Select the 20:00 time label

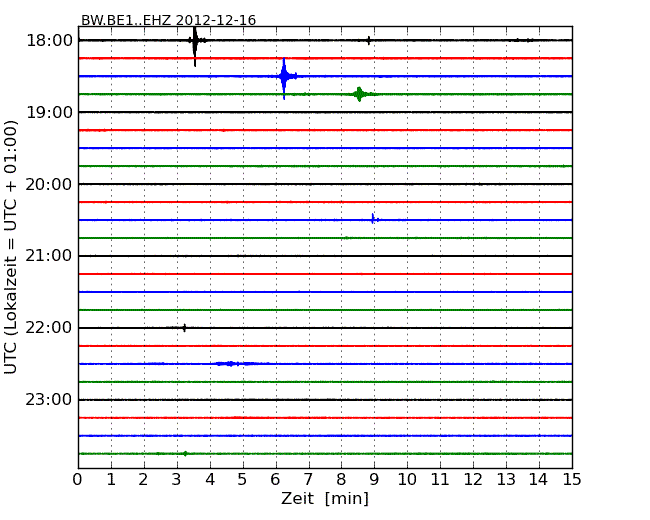(x=49, y=184)
